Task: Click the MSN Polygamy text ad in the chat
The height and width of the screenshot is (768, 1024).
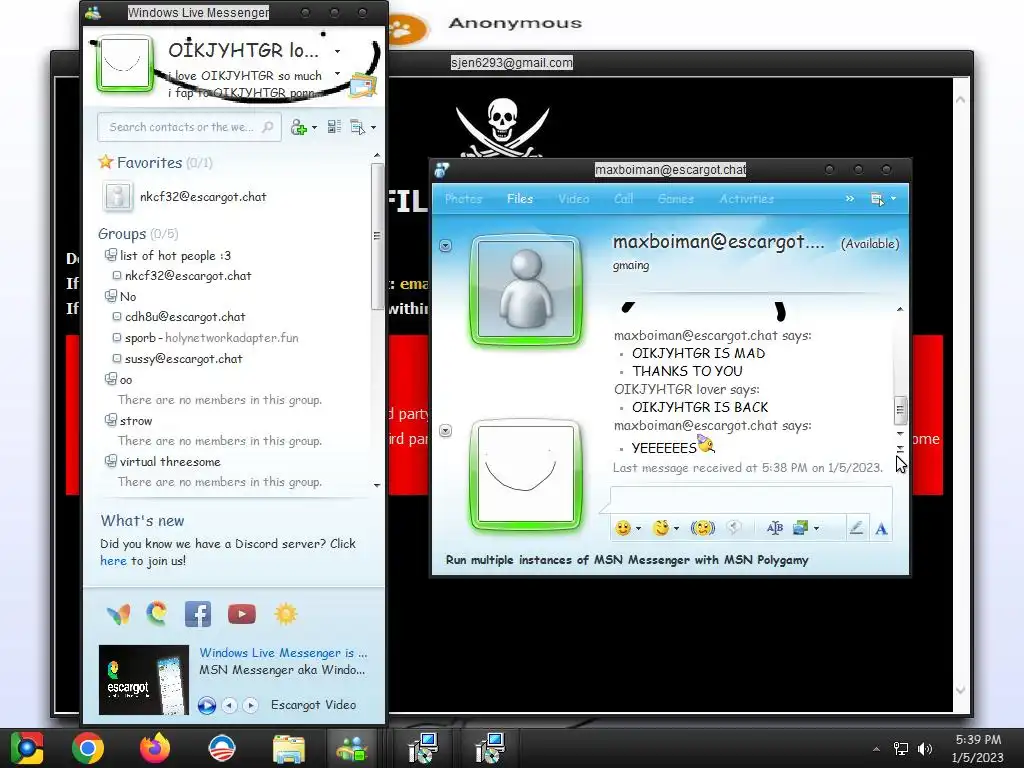Action: click(x=627, y=560)
